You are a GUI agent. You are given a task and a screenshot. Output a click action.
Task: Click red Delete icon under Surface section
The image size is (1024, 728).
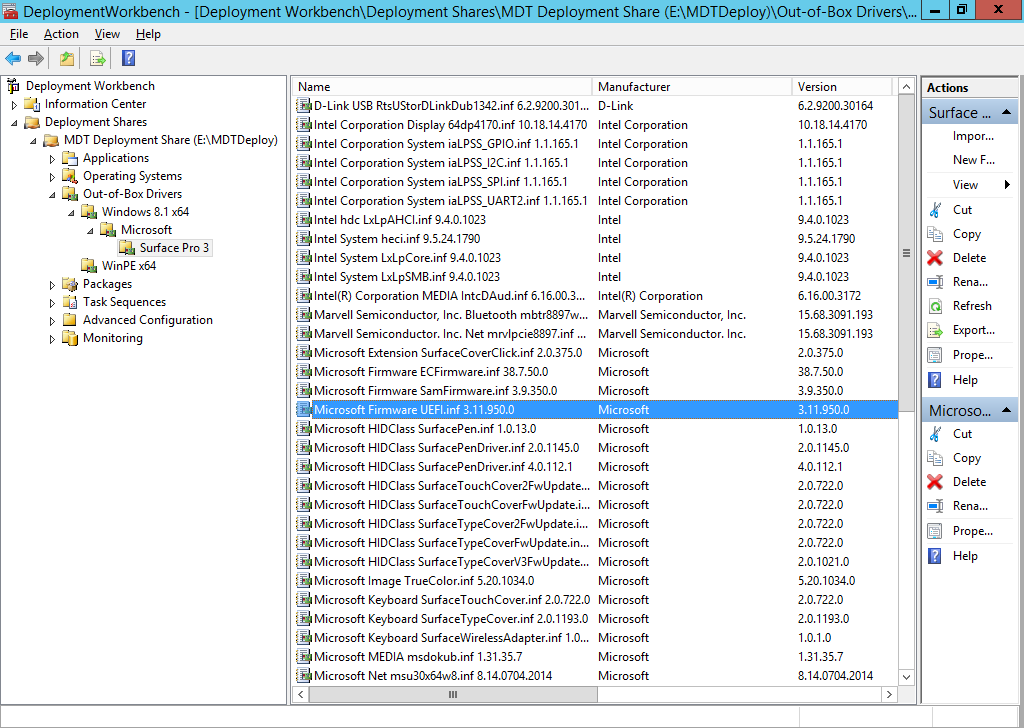click(x=935, y=258)
